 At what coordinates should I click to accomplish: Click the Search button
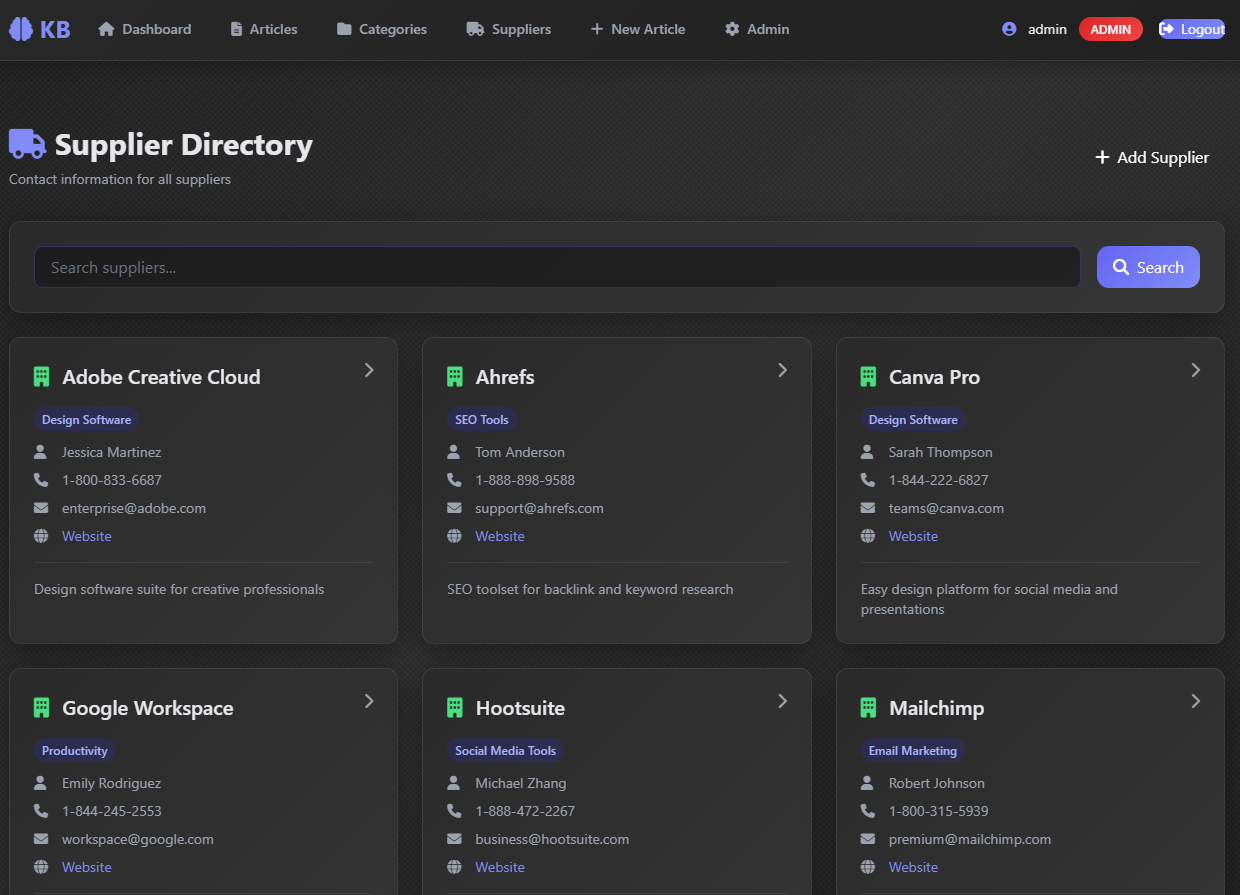click(1148, 267)
